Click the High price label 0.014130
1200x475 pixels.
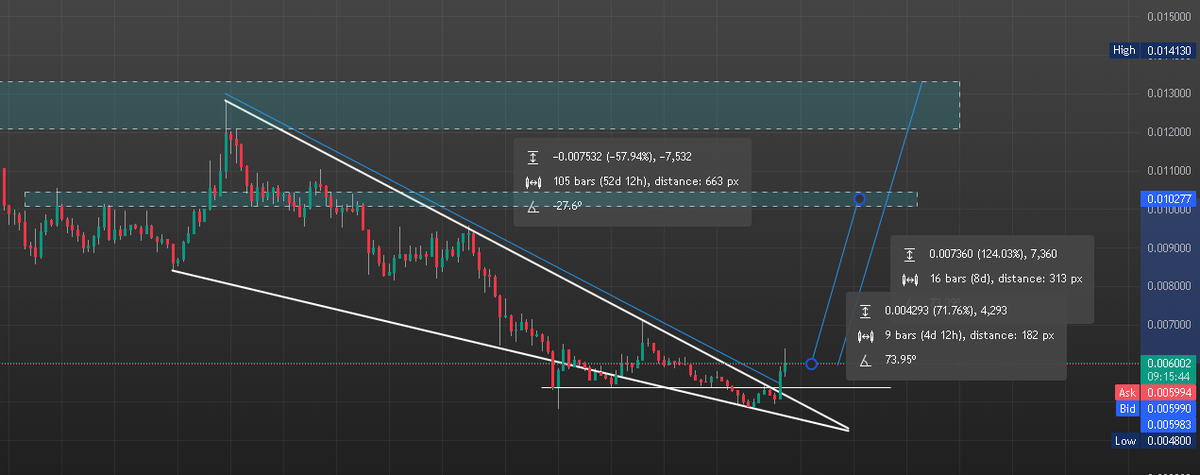point(1169,49)
